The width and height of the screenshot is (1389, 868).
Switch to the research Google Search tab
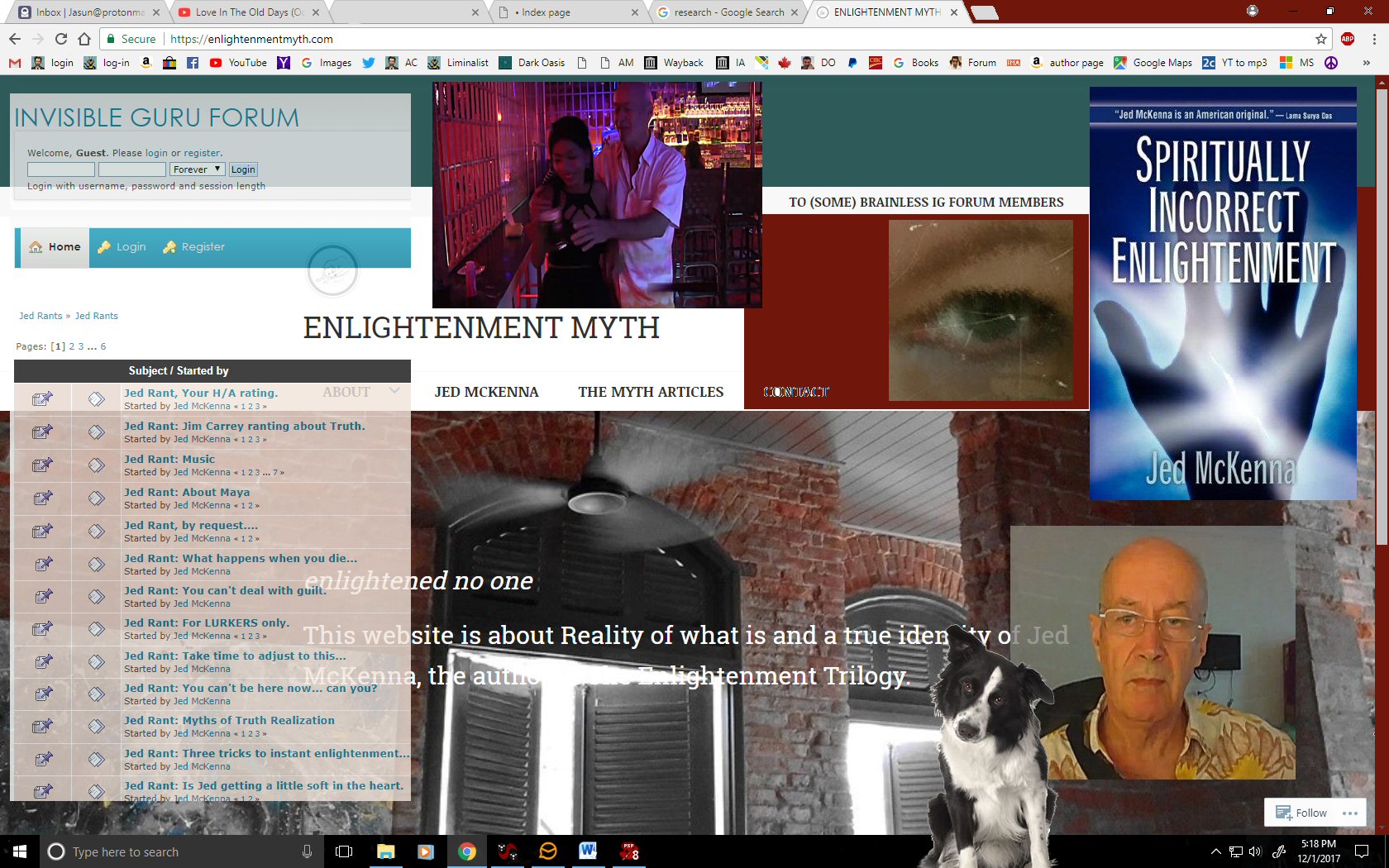click(x=728, y=12)
